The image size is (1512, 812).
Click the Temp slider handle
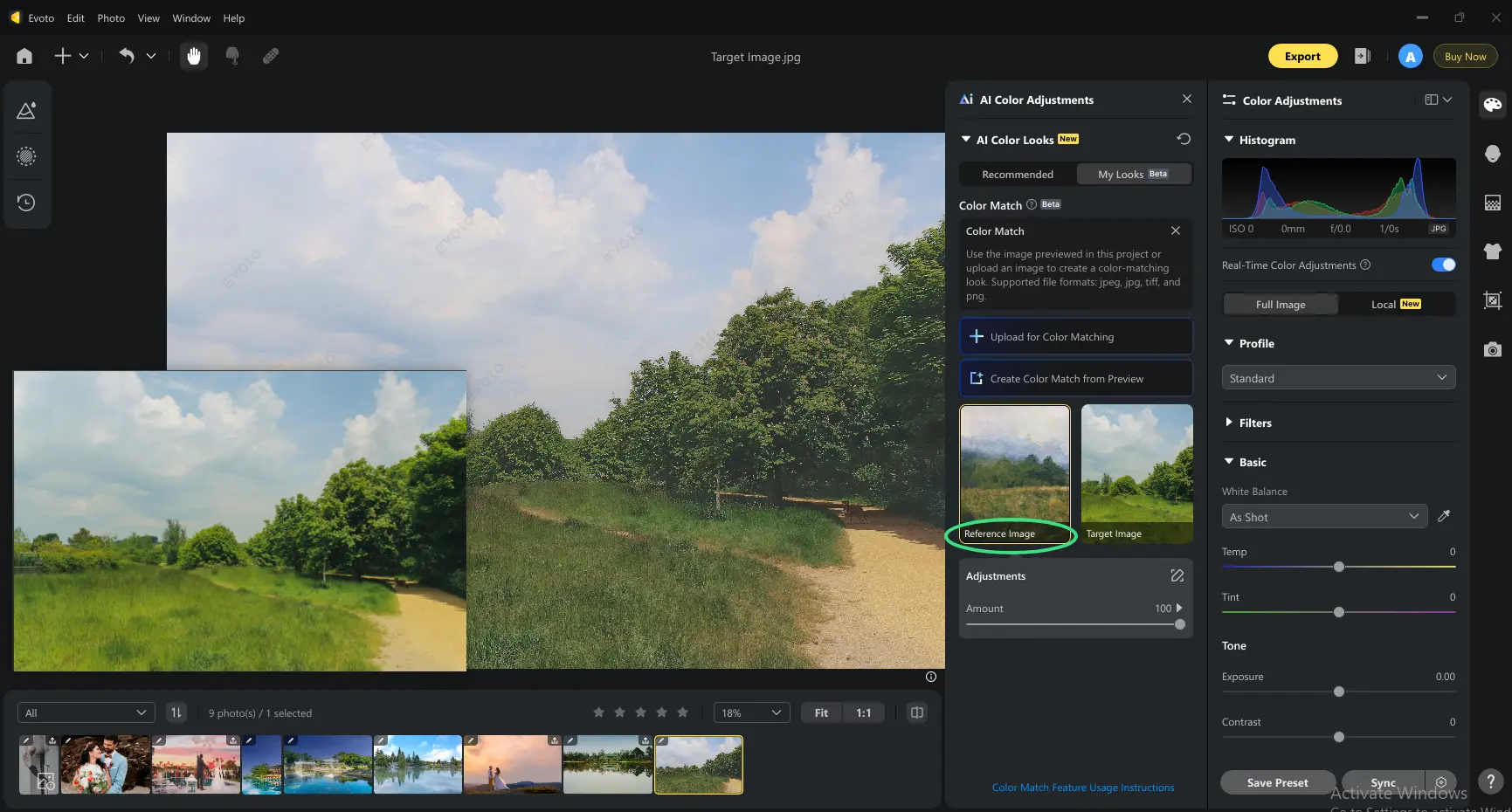pos(1338,567)
